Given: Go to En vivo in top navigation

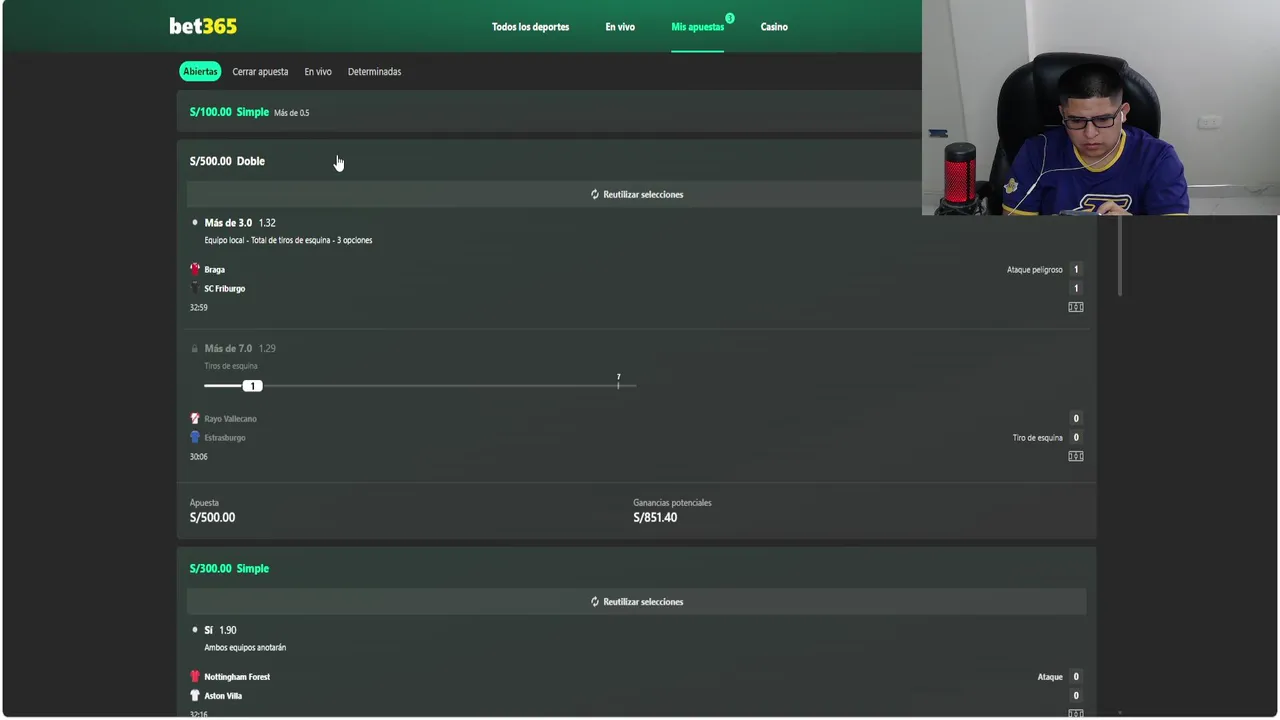Looking at the screenshot, I should [x=620, y=27].
